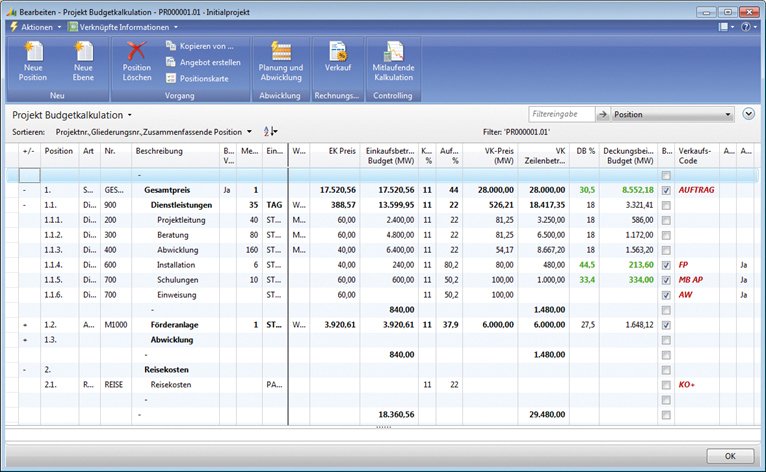Check the checkbox in Projektleitung row
The width and height of the screenshot is (766, 472).
(666, 221)
